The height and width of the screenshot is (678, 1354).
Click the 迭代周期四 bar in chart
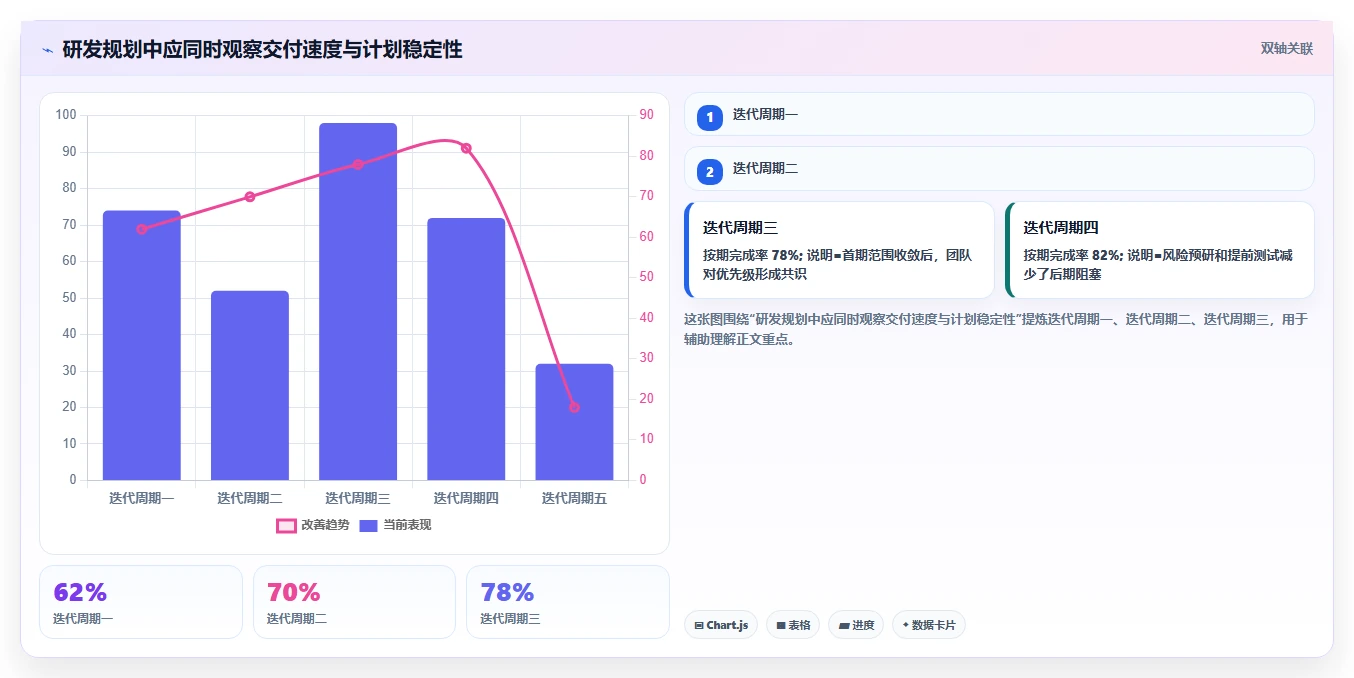tap(466, 349)
